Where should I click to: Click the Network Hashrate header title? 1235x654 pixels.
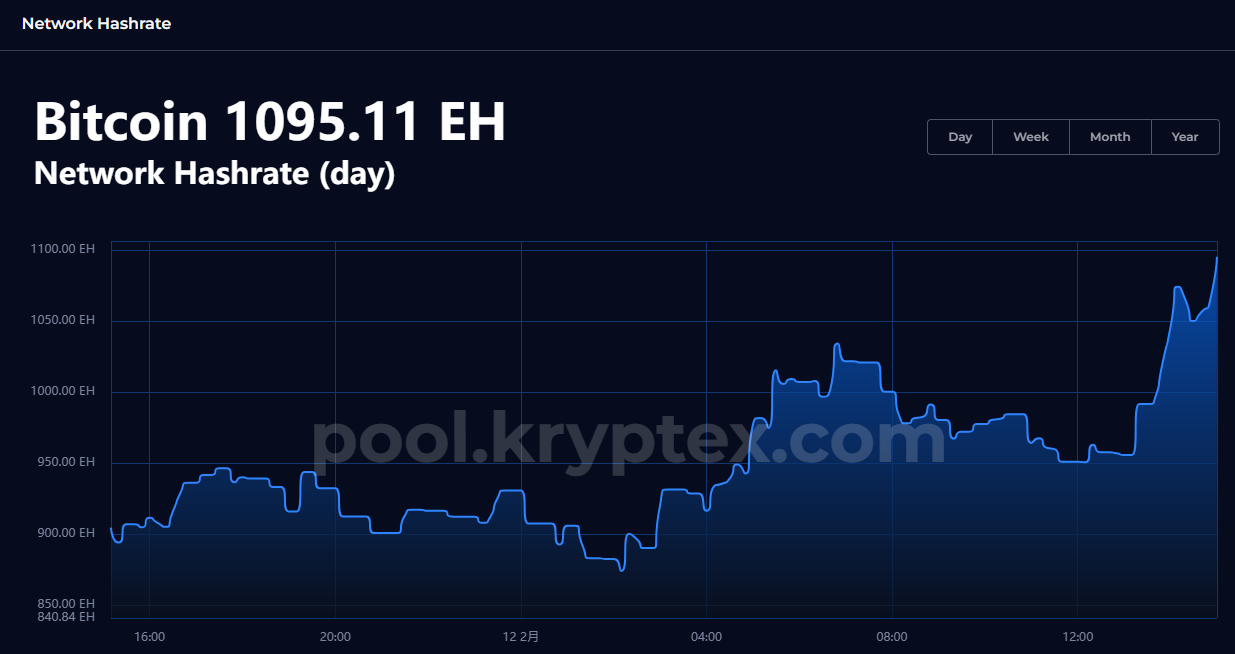coord(96,24)
